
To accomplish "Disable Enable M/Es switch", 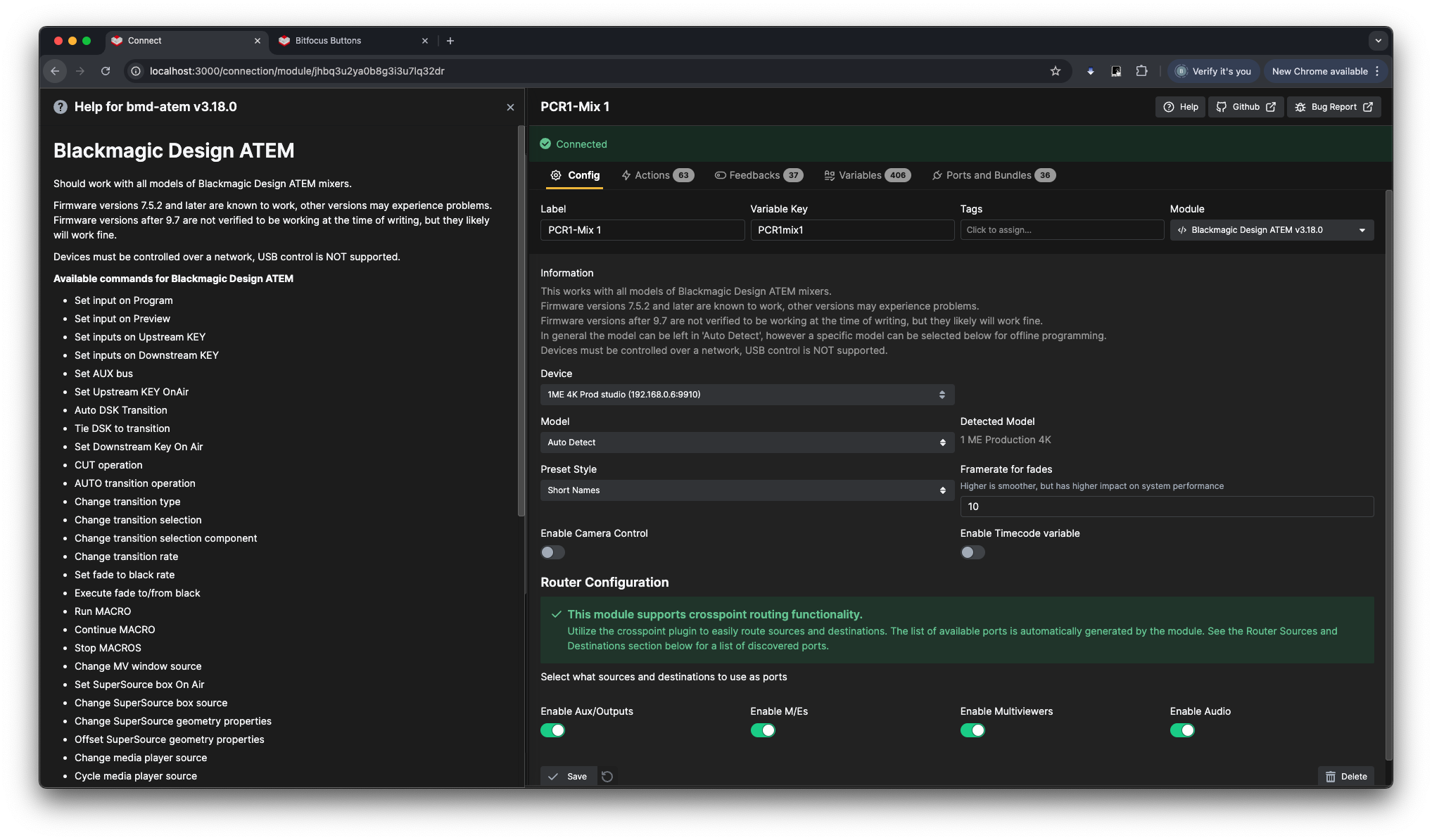I will (x=763, y=730).
